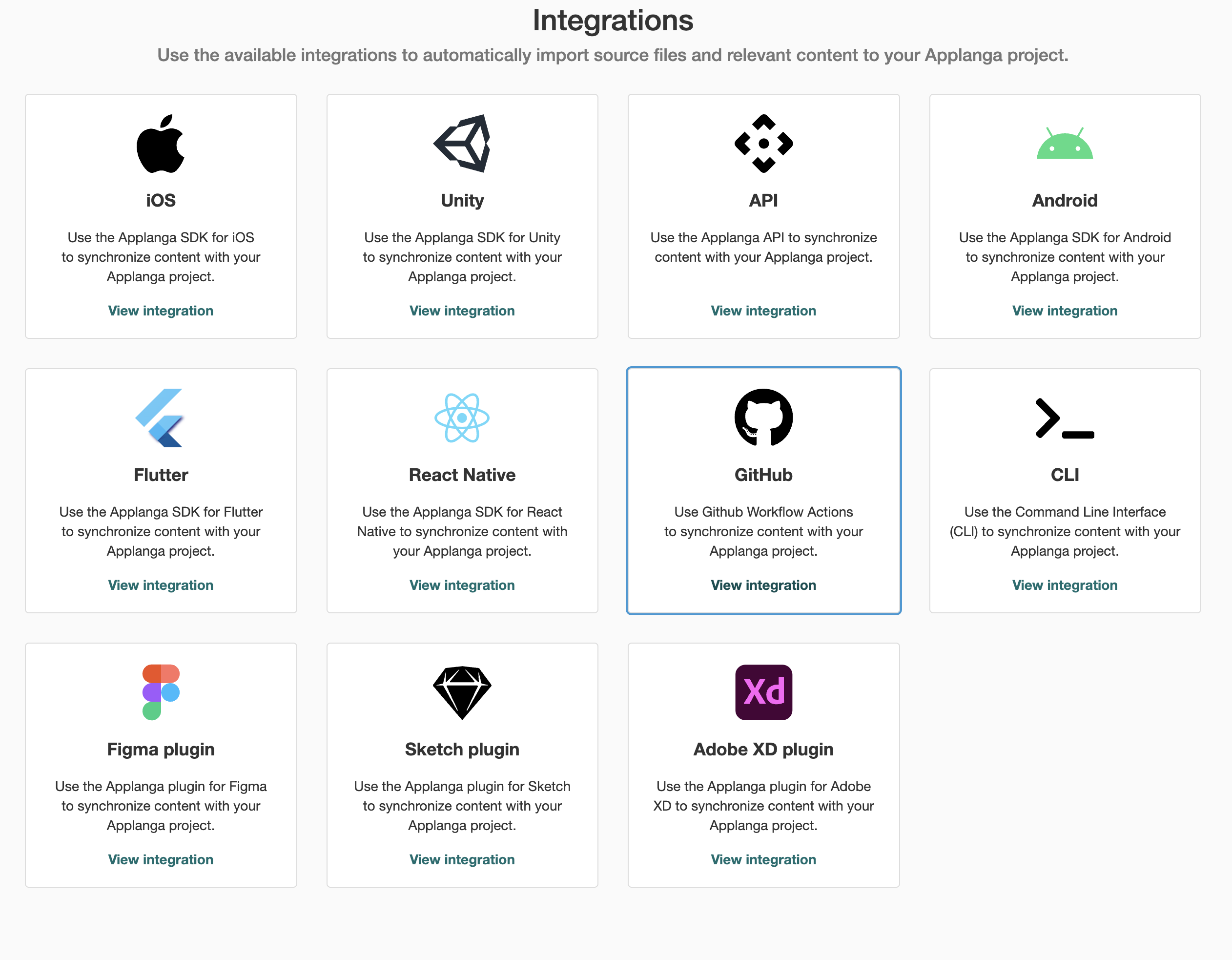The image size is (1232, 960).
Task: Click the 'Use the Applanga SDK for React' description
Action: pos(462,532)
